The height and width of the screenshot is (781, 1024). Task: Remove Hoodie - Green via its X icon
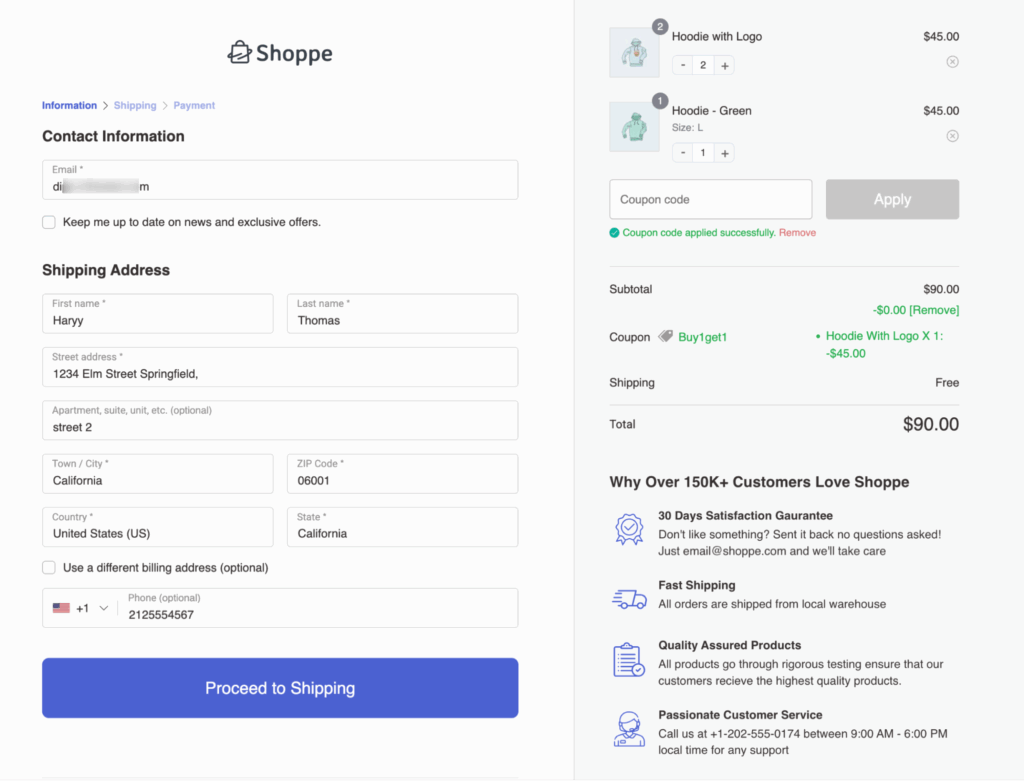pyautogui.click(x=952, y=135)
